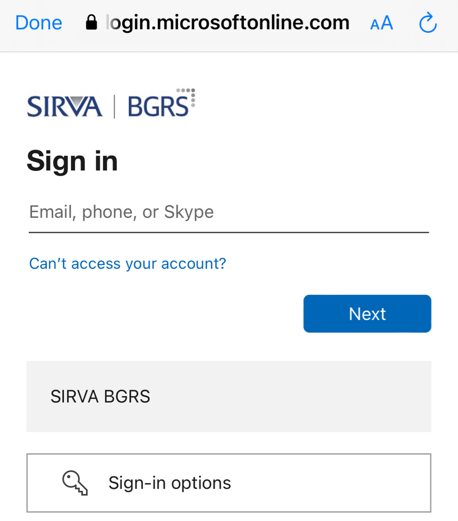Click the dotted emblem above BGRS
This screenshot has height=521, width=458.
point(186,97)
